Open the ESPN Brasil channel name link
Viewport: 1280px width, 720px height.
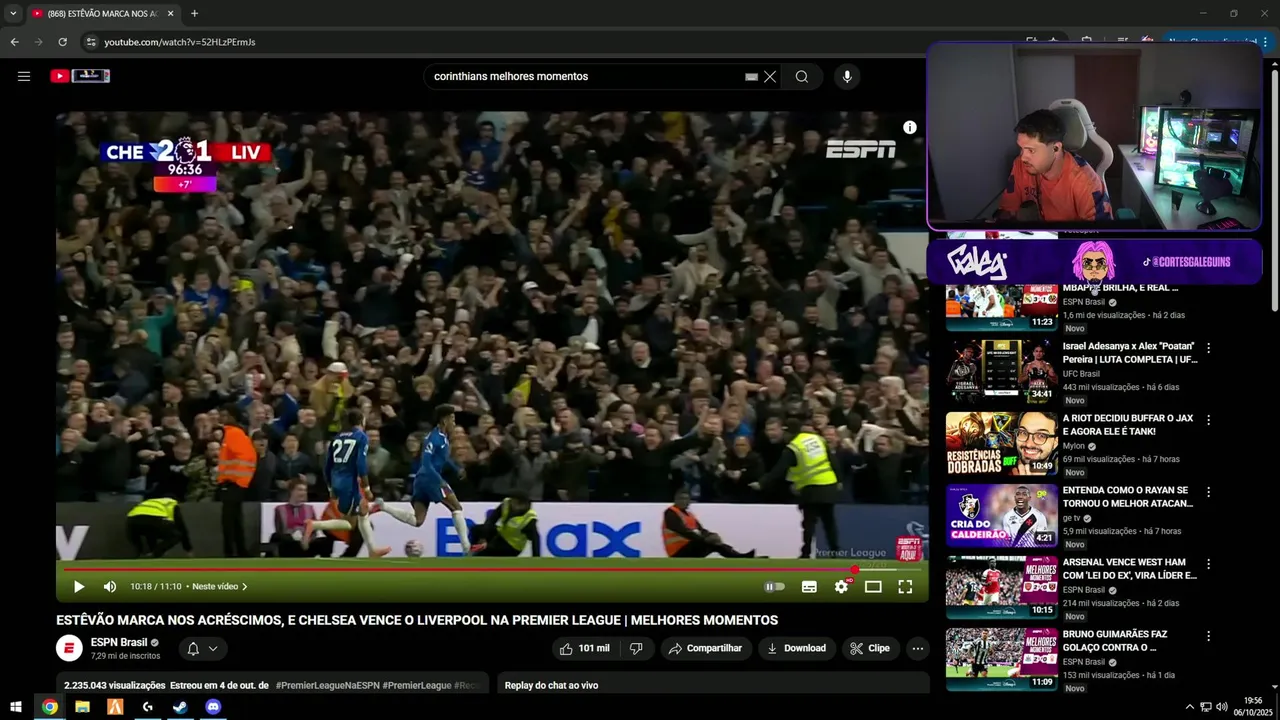click(x=119, y=642)
